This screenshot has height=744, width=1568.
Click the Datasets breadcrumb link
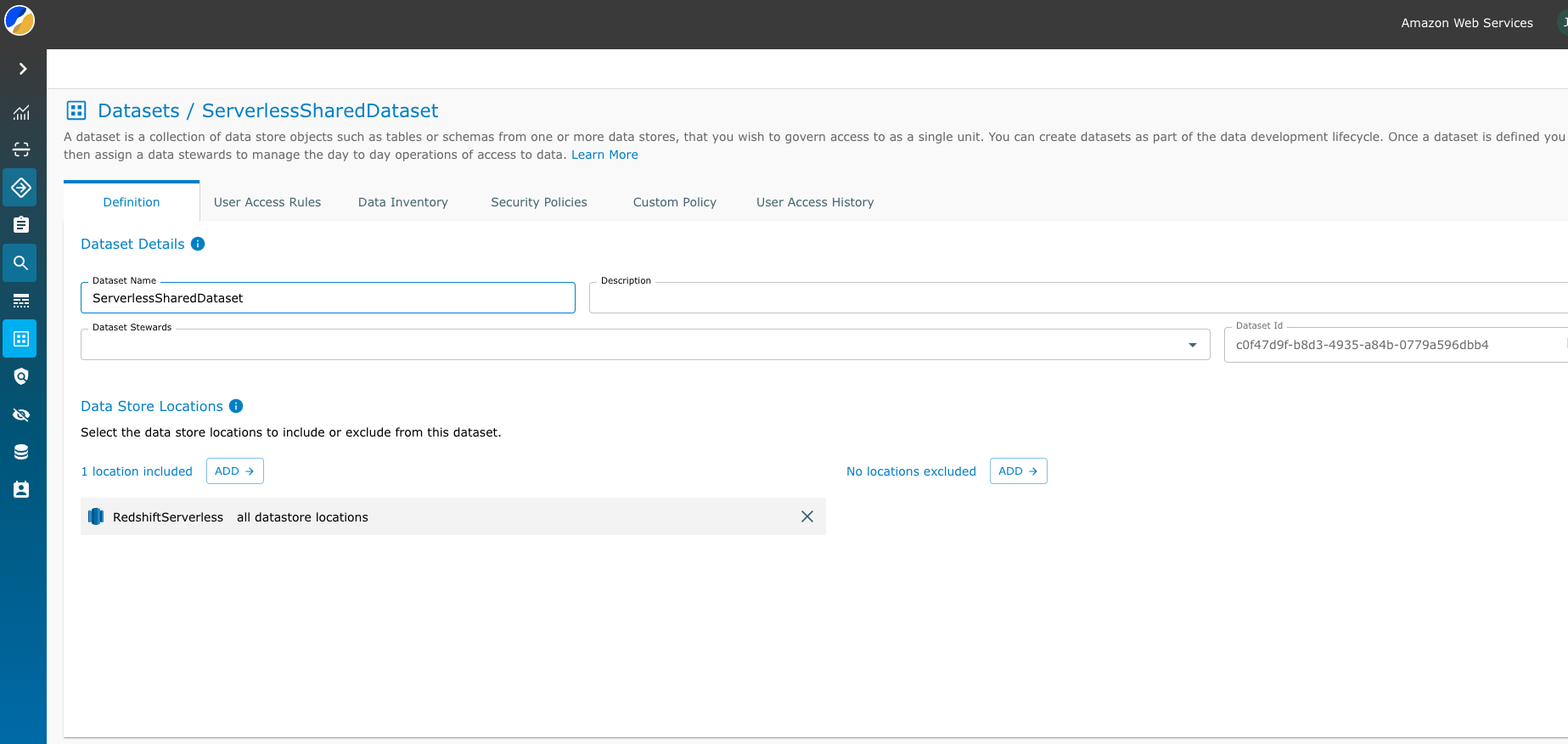click(138, 110)
